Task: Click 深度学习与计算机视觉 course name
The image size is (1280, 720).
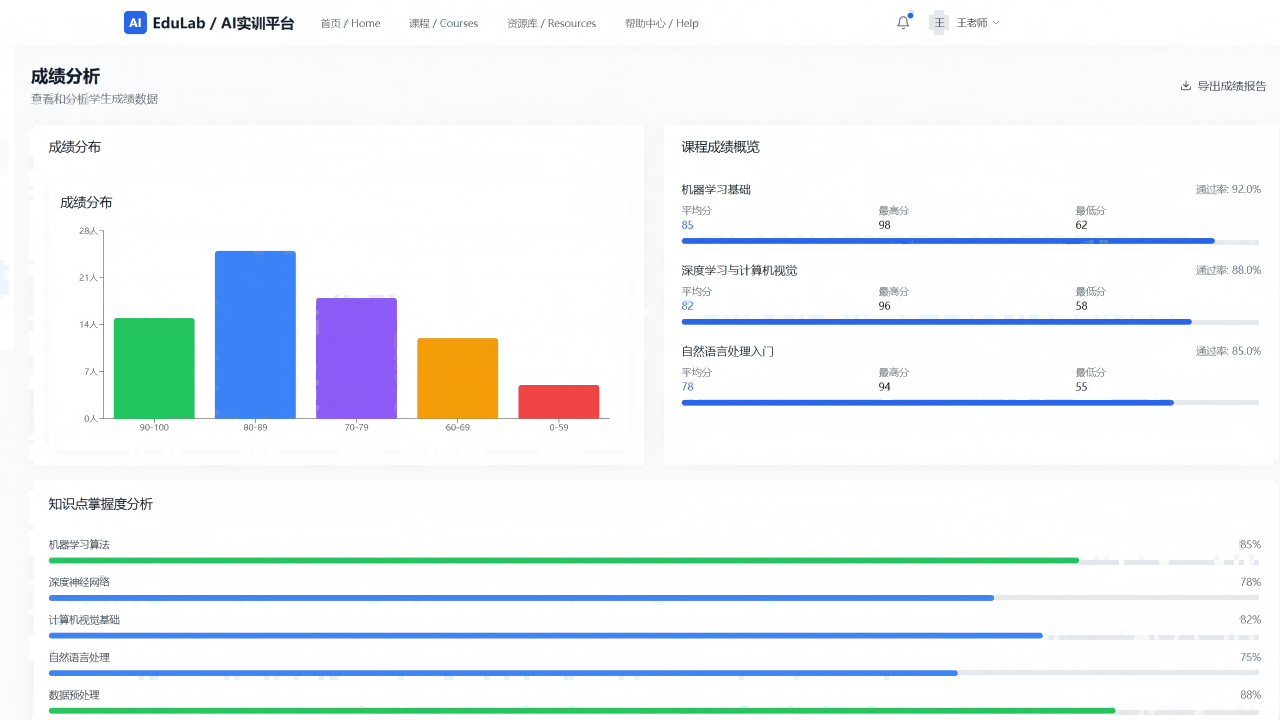Action: pyautogui.click(x=739, y=270)
